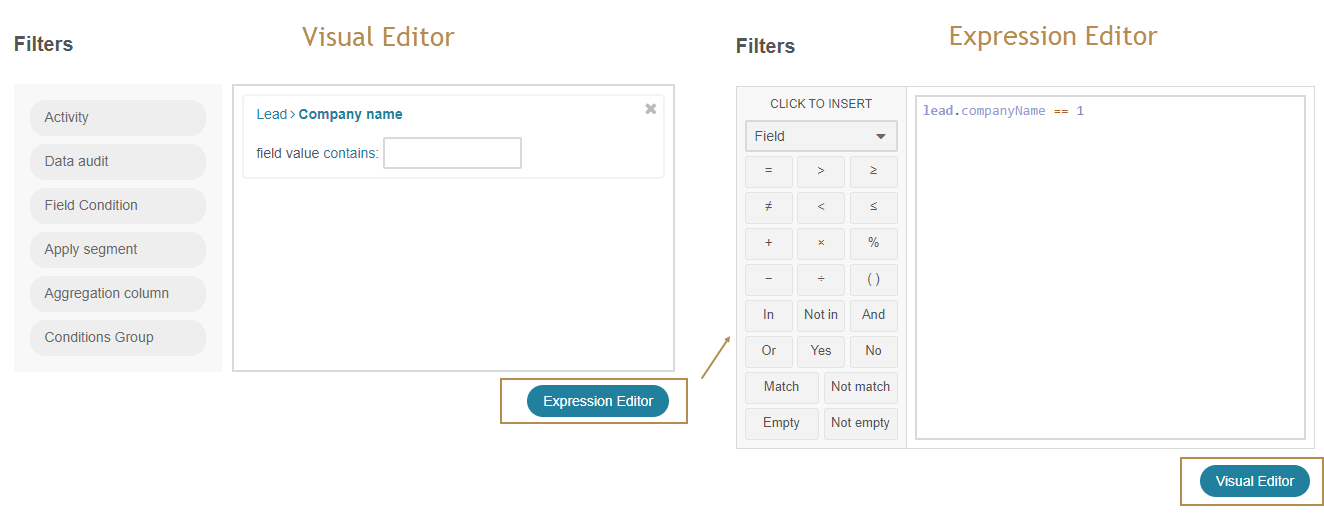
Task: Insert the equals operator symbol
Action: pyautogui.click(x=768, y=171)
